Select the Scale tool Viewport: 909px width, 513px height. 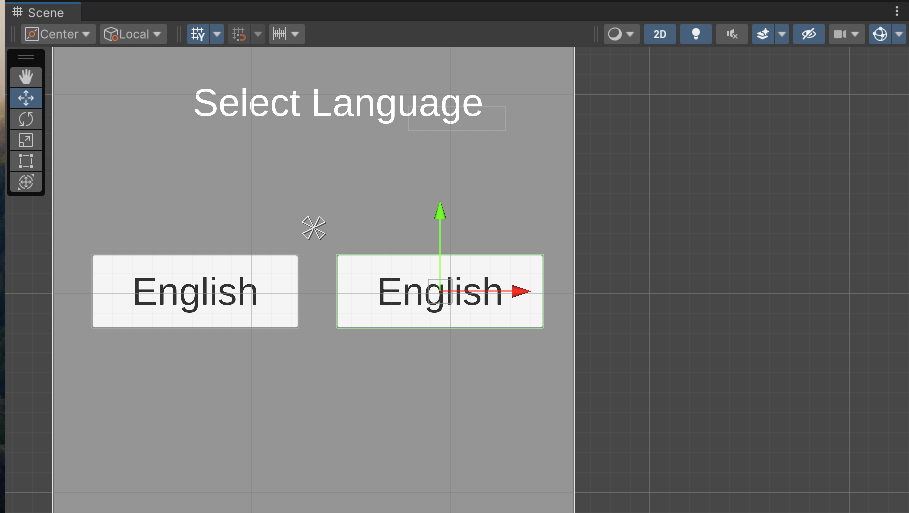pos(26,140)
